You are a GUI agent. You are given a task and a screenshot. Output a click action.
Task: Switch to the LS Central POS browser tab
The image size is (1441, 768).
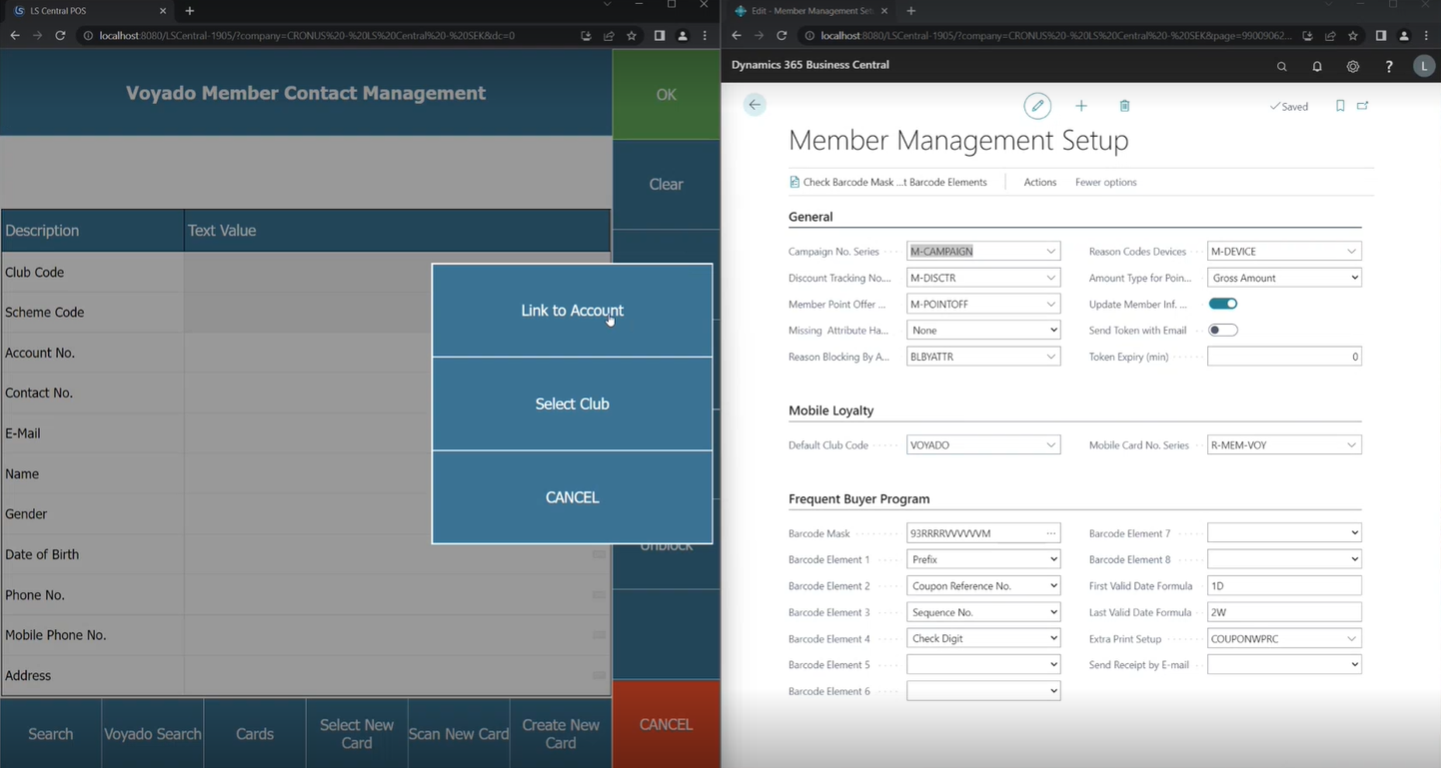[88, 11]
